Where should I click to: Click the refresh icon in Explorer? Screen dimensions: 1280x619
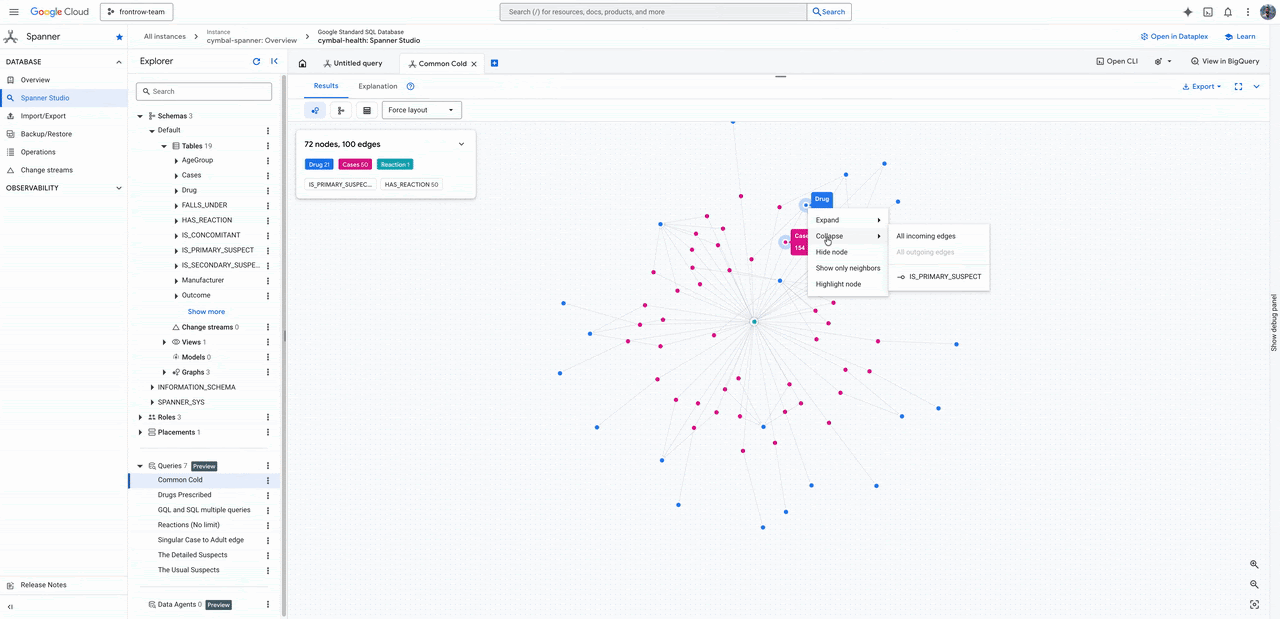pyautogui.click(x=256, y=61)
